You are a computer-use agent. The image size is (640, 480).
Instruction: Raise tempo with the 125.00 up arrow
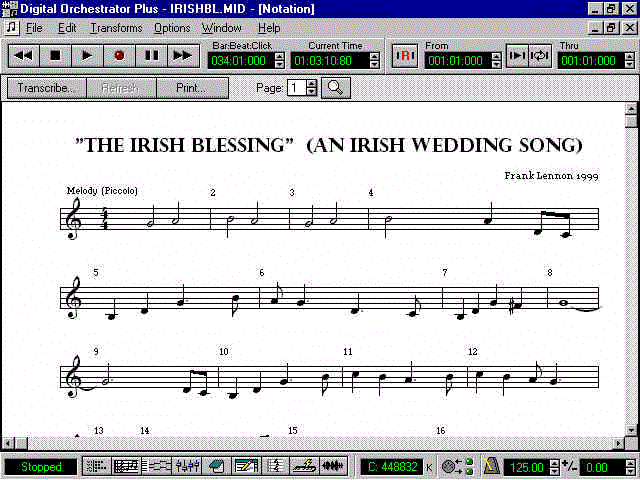coord(554,463)
